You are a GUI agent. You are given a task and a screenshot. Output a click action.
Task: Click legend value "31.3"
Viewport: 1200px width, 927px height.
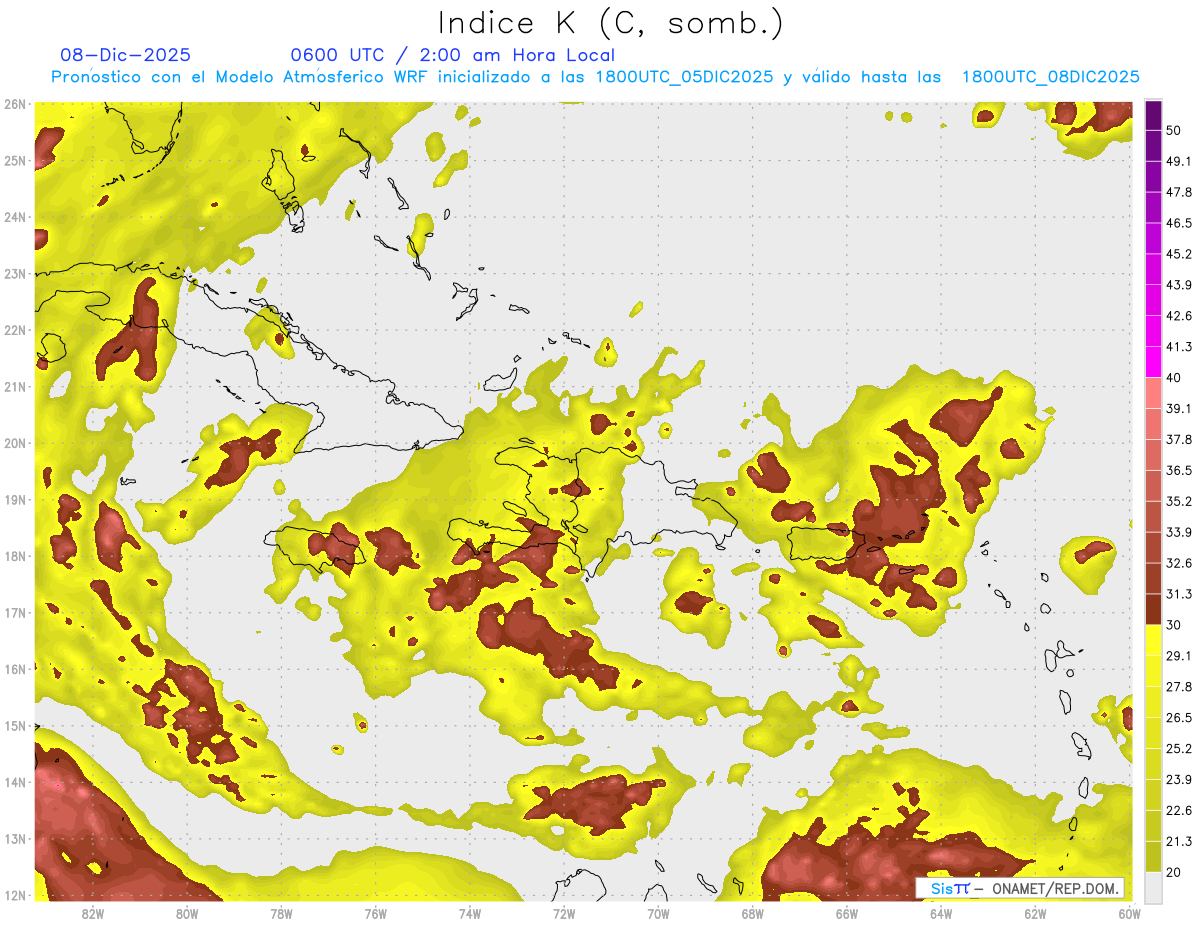click(1178, 594)
